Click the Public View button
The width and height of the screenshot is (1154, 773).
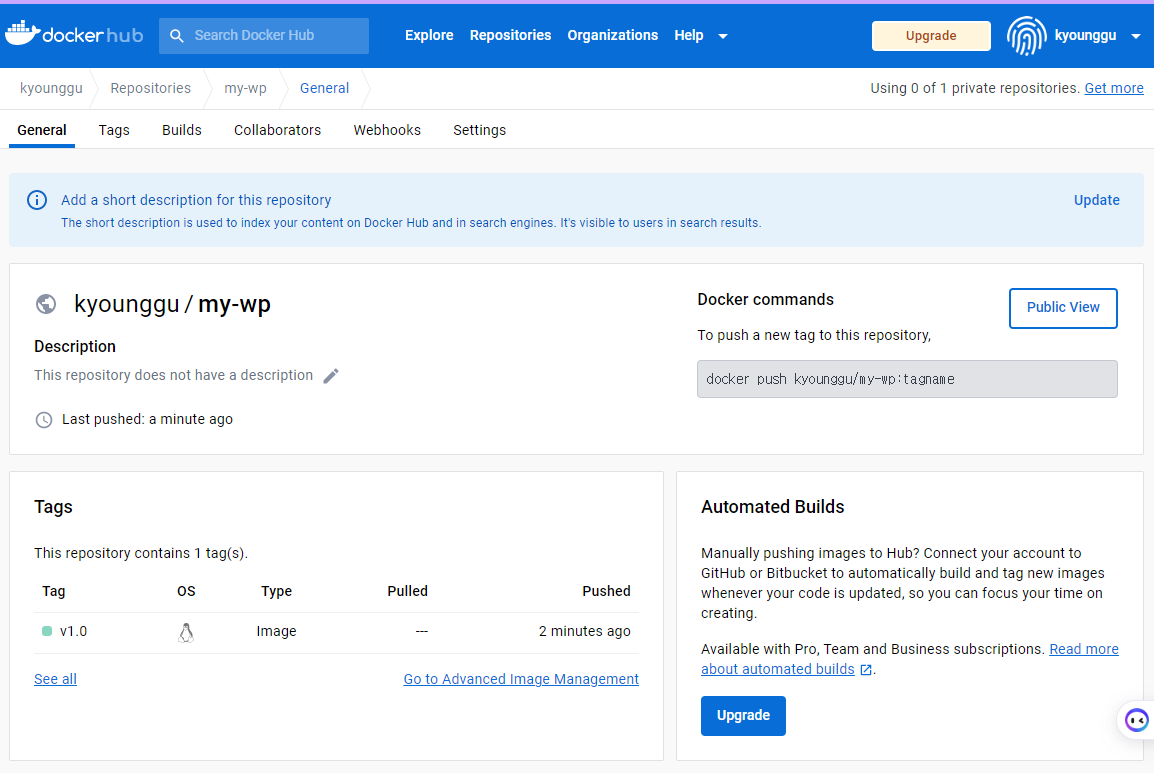pos(1063,308)
